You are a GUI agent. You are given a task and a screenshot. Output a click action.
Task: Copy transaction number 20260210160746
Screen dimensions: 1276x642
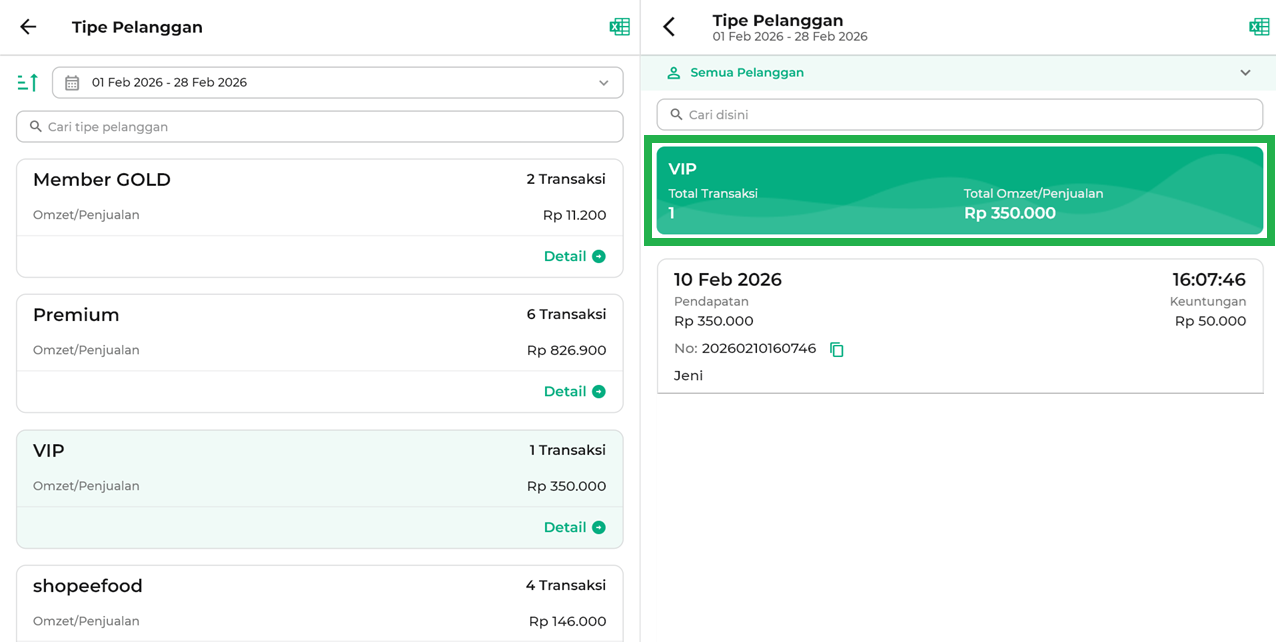837,350
